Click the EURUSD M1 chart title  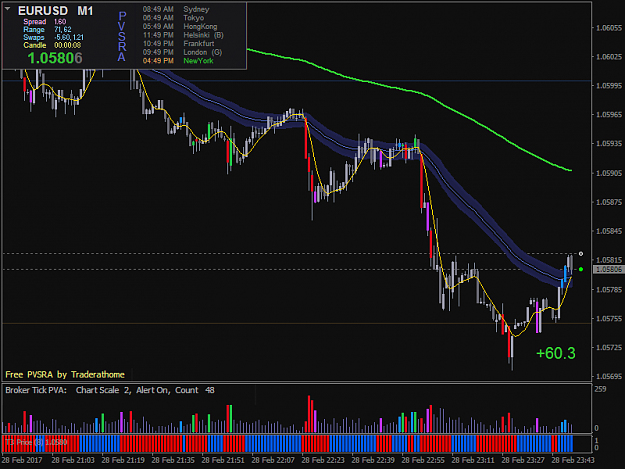pyautogui.click(x=55, y=11)
